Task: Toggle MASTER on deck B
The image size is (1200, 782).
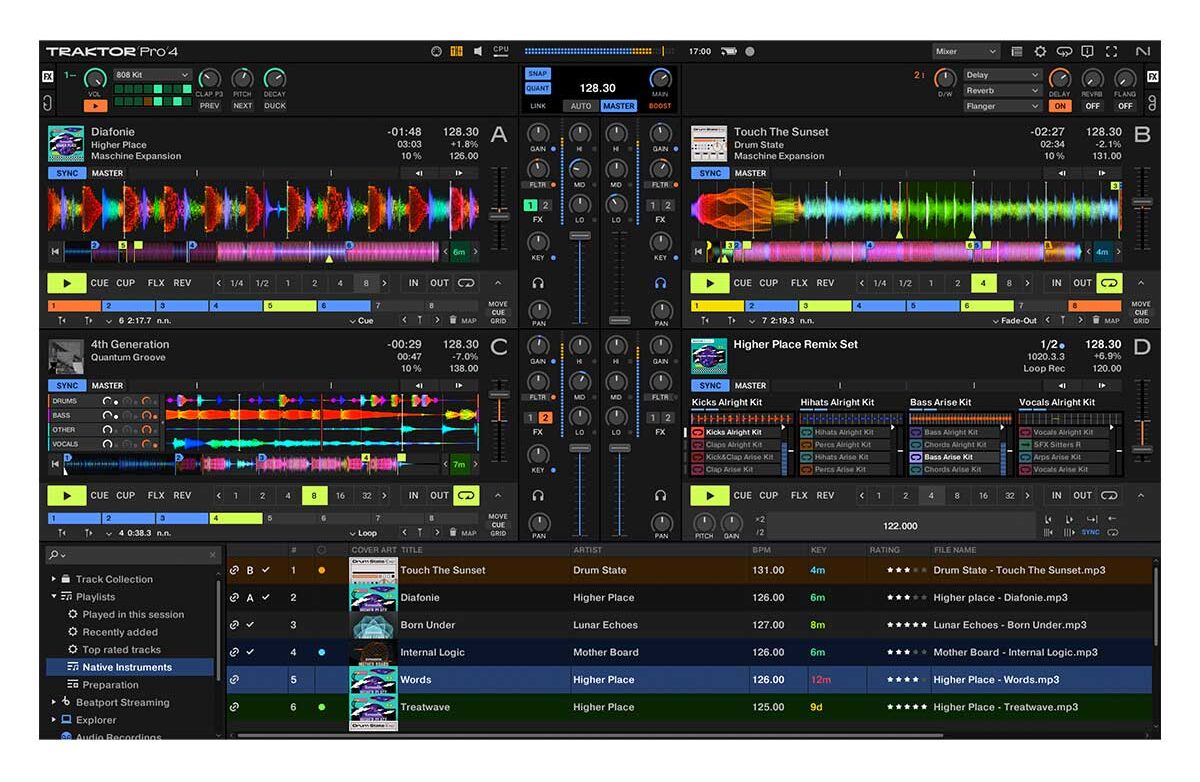Action: 750,173
